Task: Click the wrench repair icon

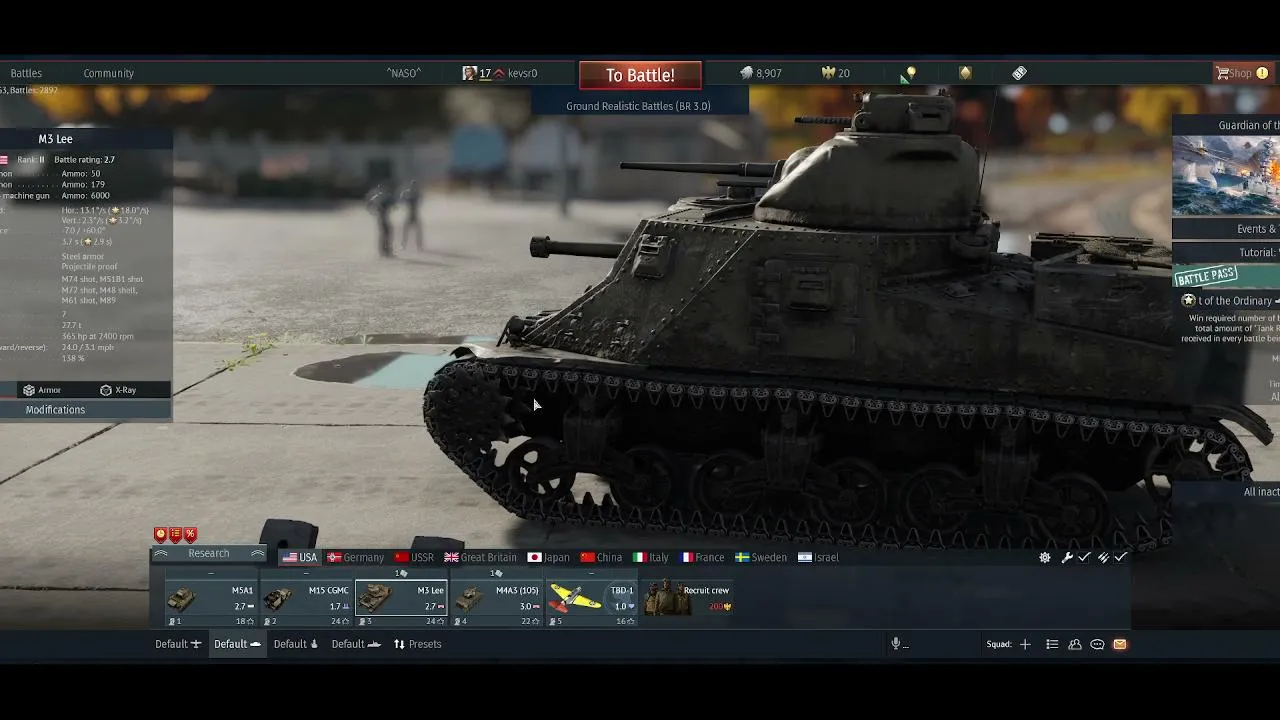Action: tap(1067, 558)
